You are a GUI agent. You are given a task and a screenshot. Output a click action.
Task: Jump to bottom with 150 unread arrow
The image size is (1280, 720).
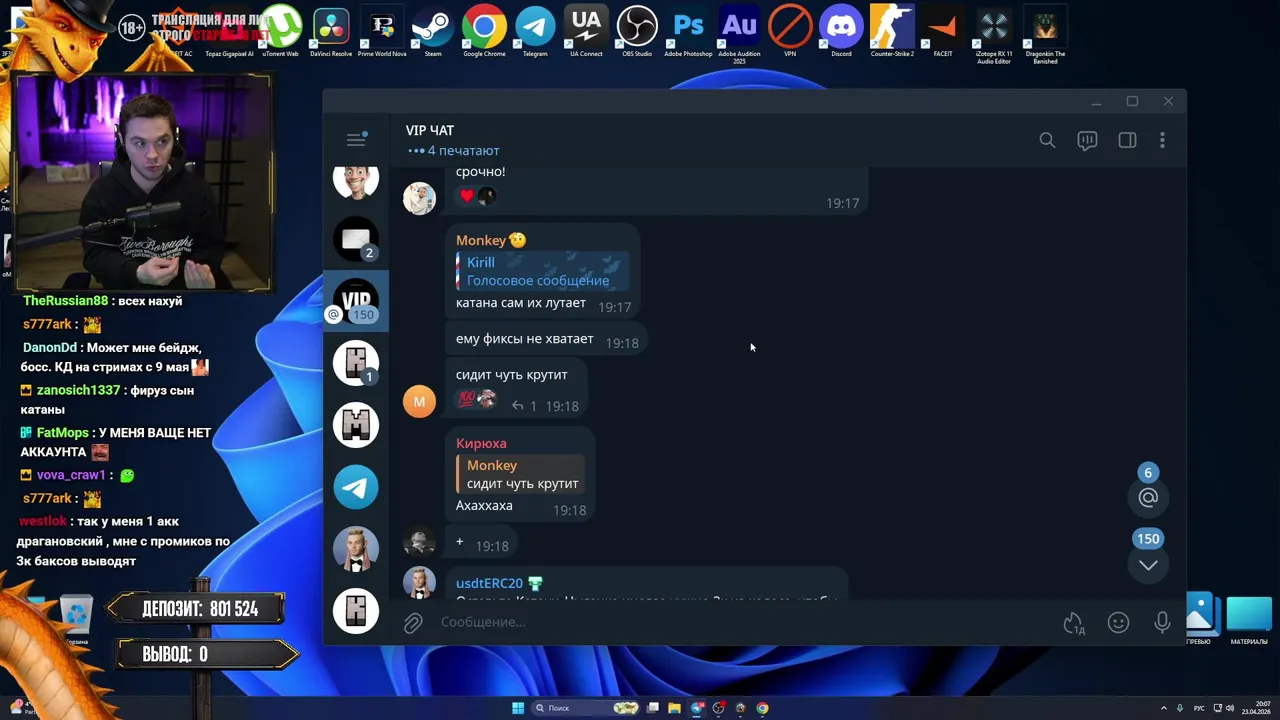pos(1148,565)
